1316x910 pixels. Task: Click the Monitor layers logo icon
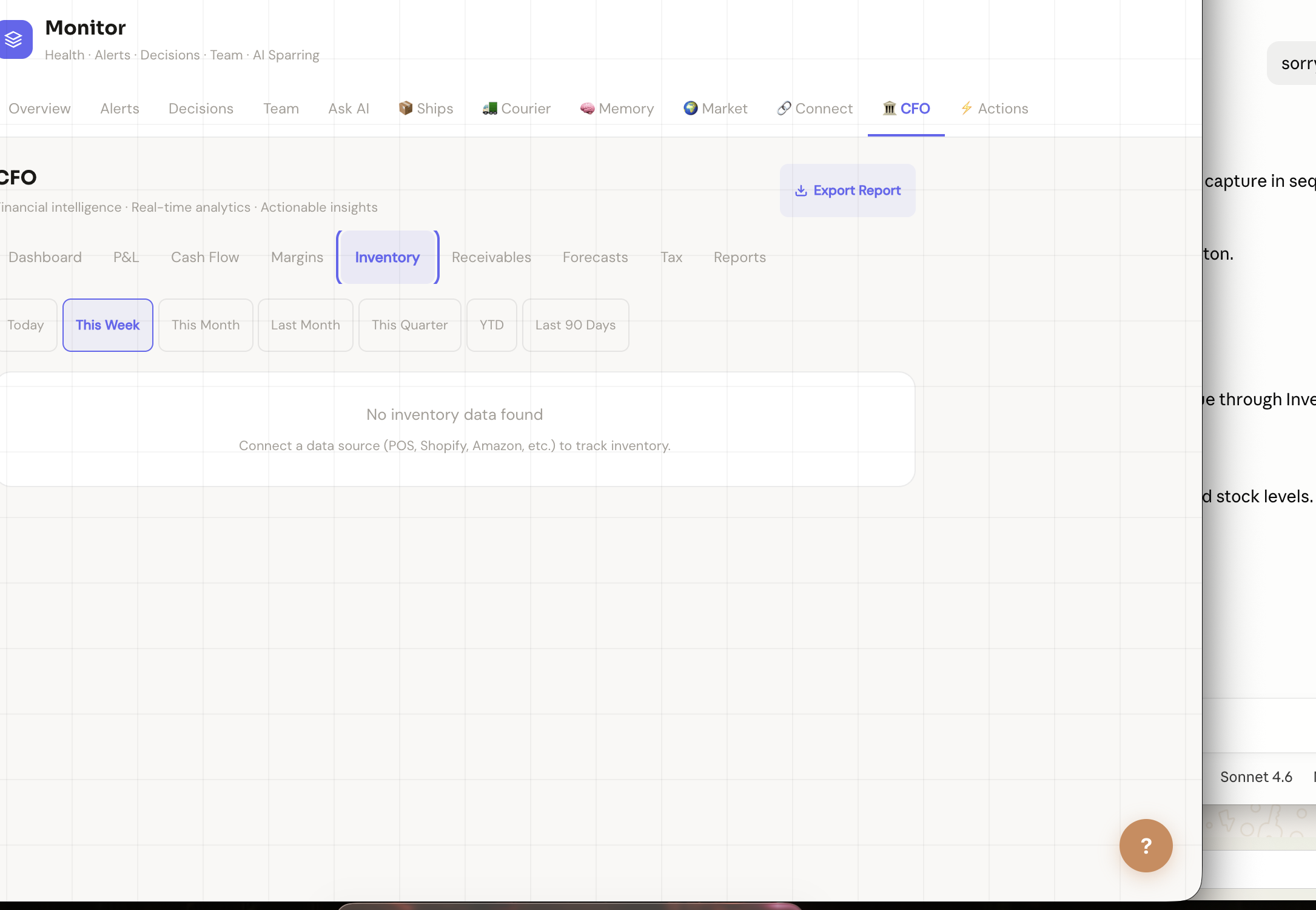pos(15,39)
